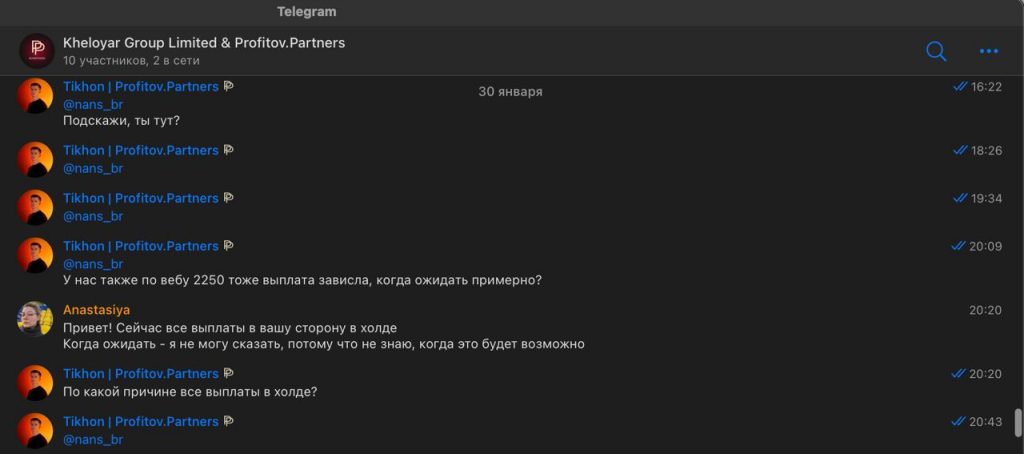Image resolution: width=1024 pixels, height=454 pixels.
Task: Open the three-dot more options menu
Action: click(989, 51)
